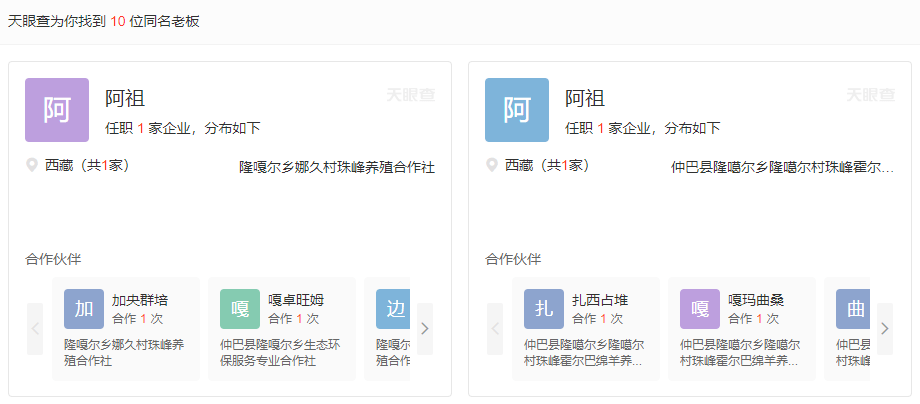Open the green 嘎 avatar for 嘎卓旺姆
The width and height of the screenshot is (920, 404).
pyautogui.click(x=240, y=309)
